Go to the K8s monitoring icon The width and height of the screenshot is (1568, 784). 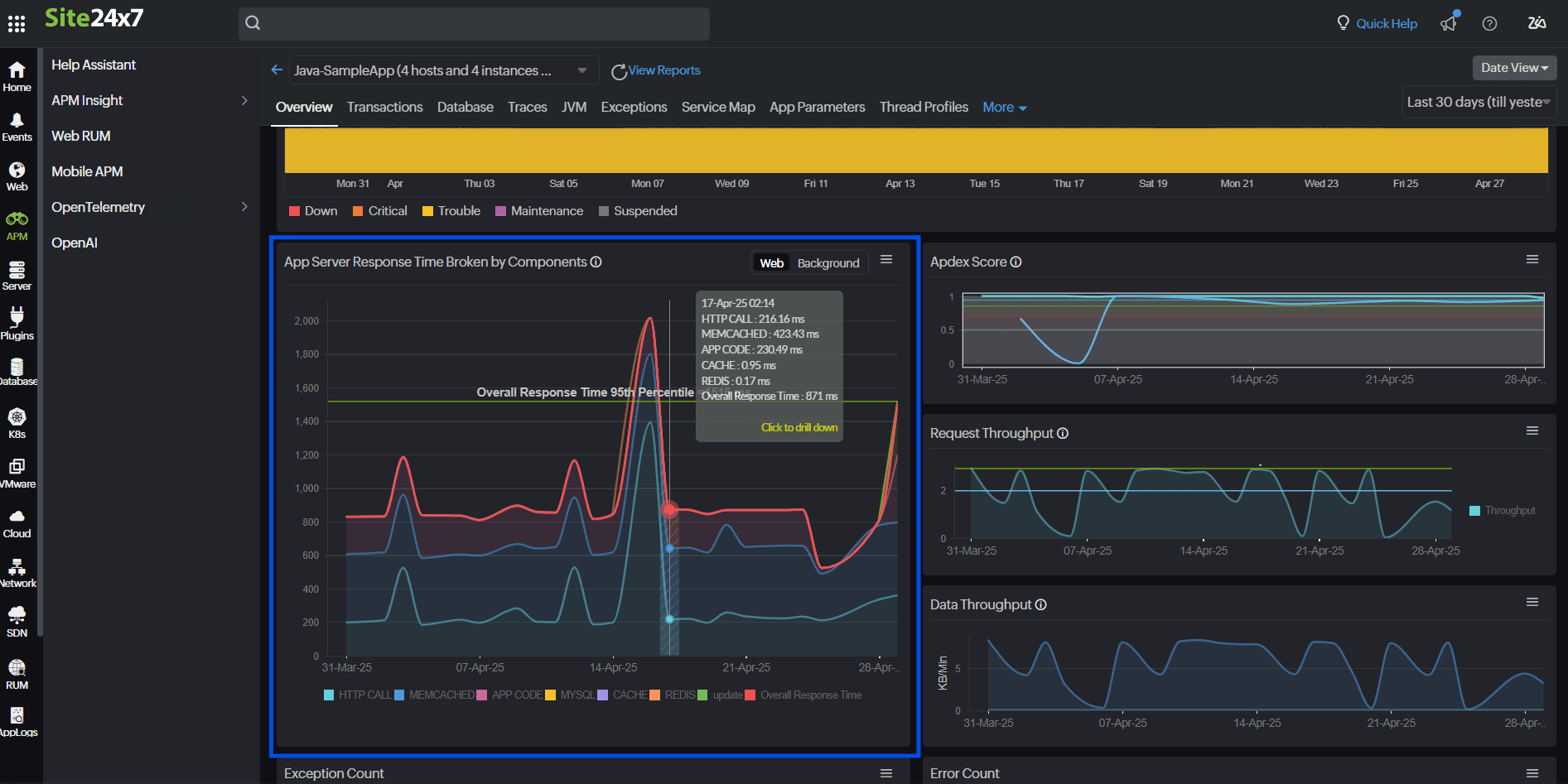(x=17, y=423)
